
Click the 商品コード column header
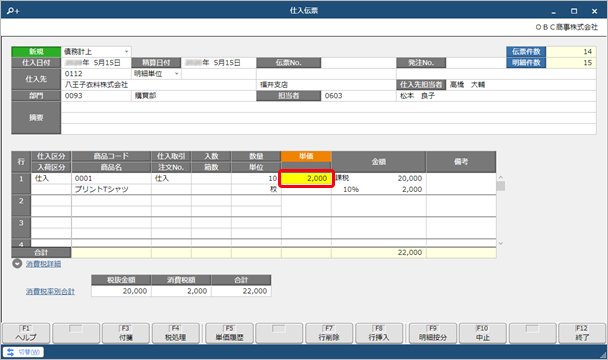(111, 156)
